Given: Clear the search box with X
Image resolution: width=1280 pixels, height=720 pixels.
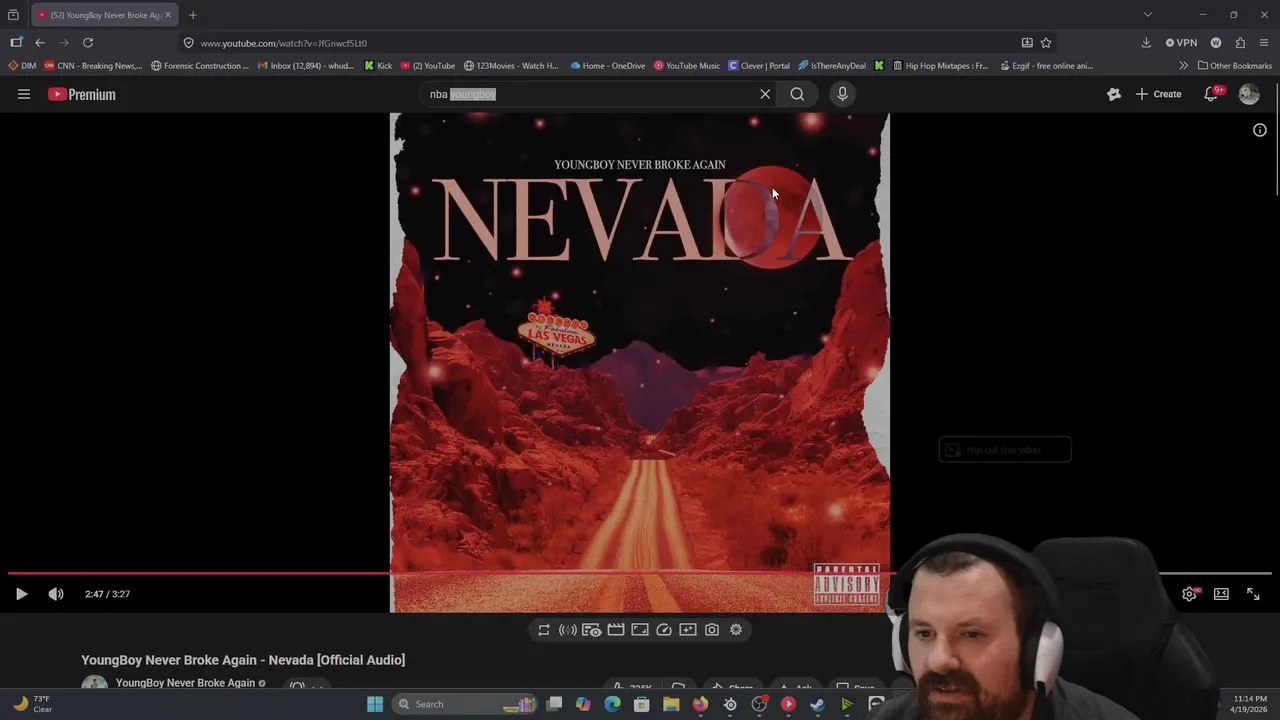Looking at the screenshot, I should point(765,94).
